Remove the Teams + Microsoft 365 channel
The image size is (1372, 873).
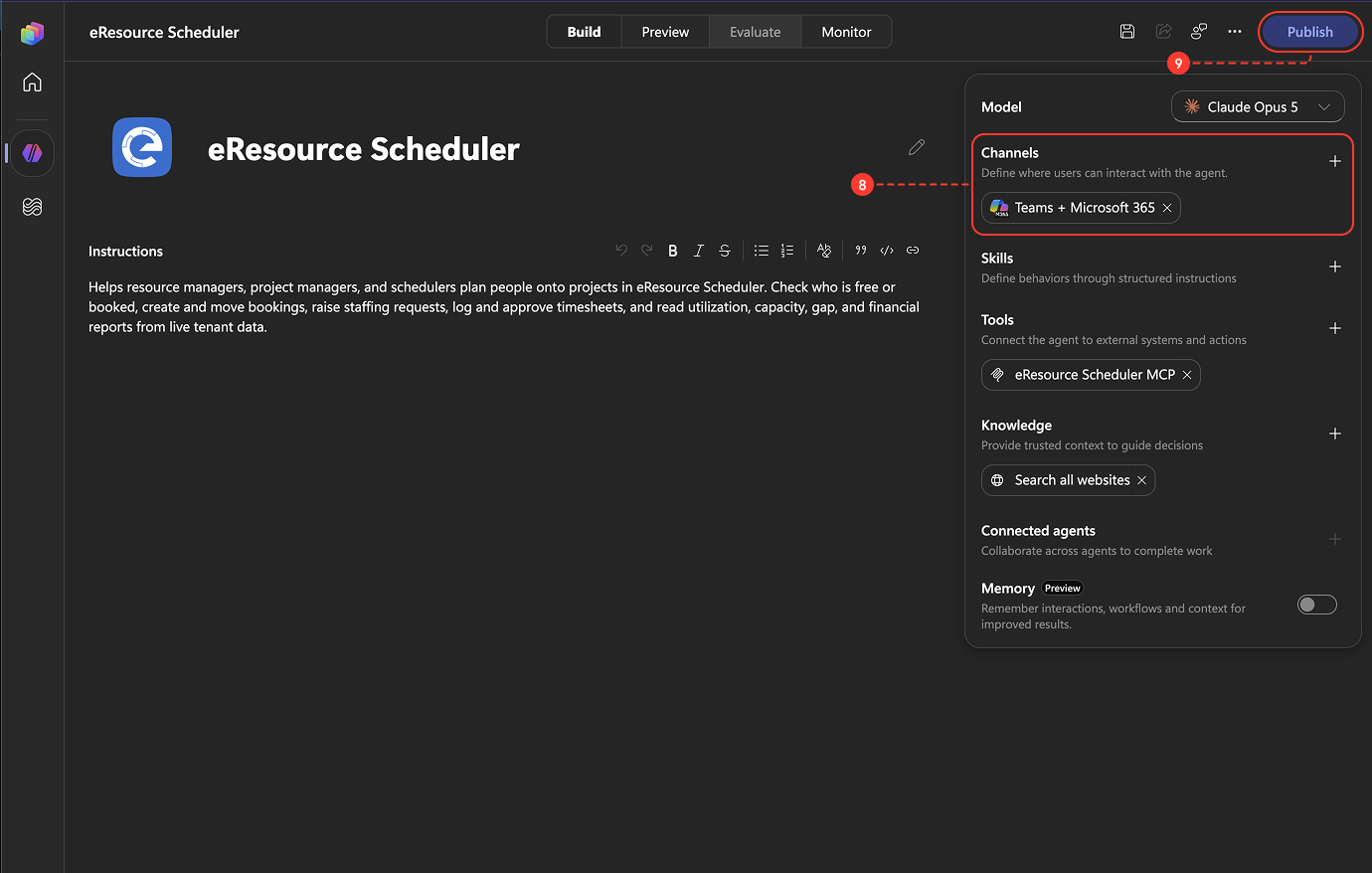pyautogui.click(x=1167, y=208)
